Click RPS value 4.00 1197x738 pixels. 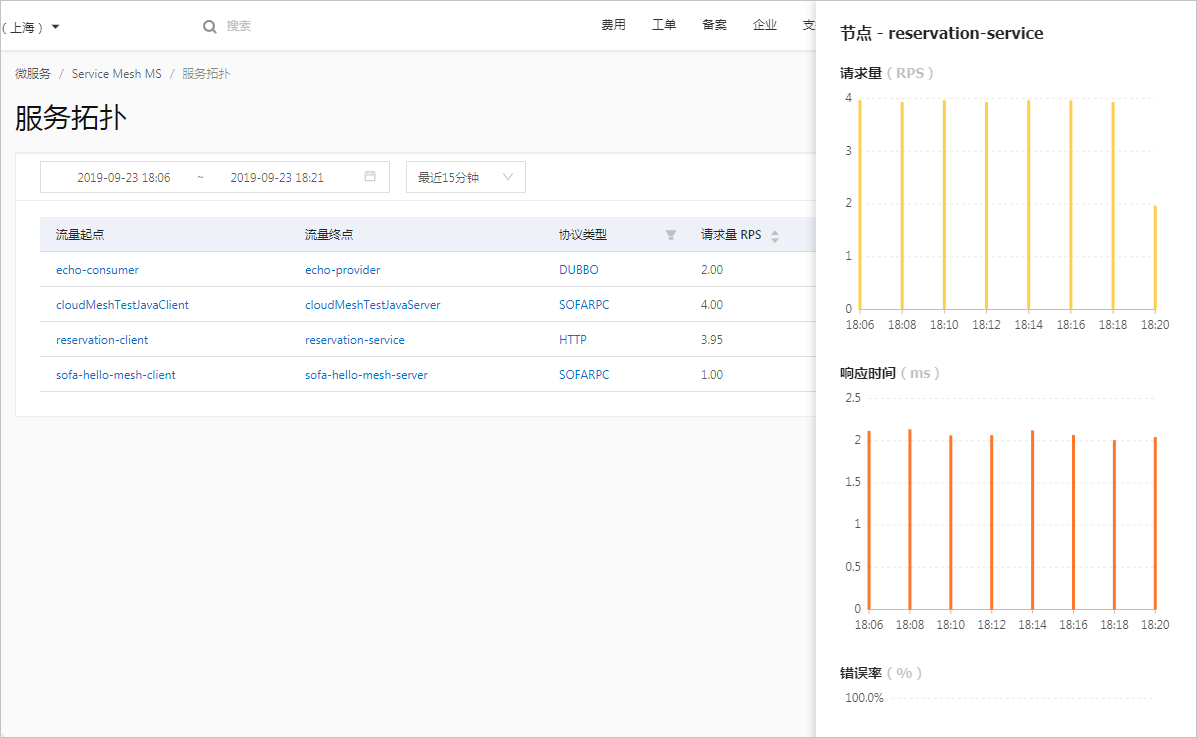711,305
